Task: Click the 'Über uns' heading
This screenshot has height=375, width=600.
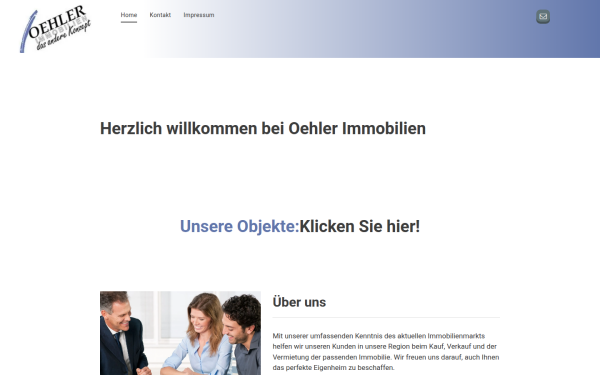Action: (299, 302)
